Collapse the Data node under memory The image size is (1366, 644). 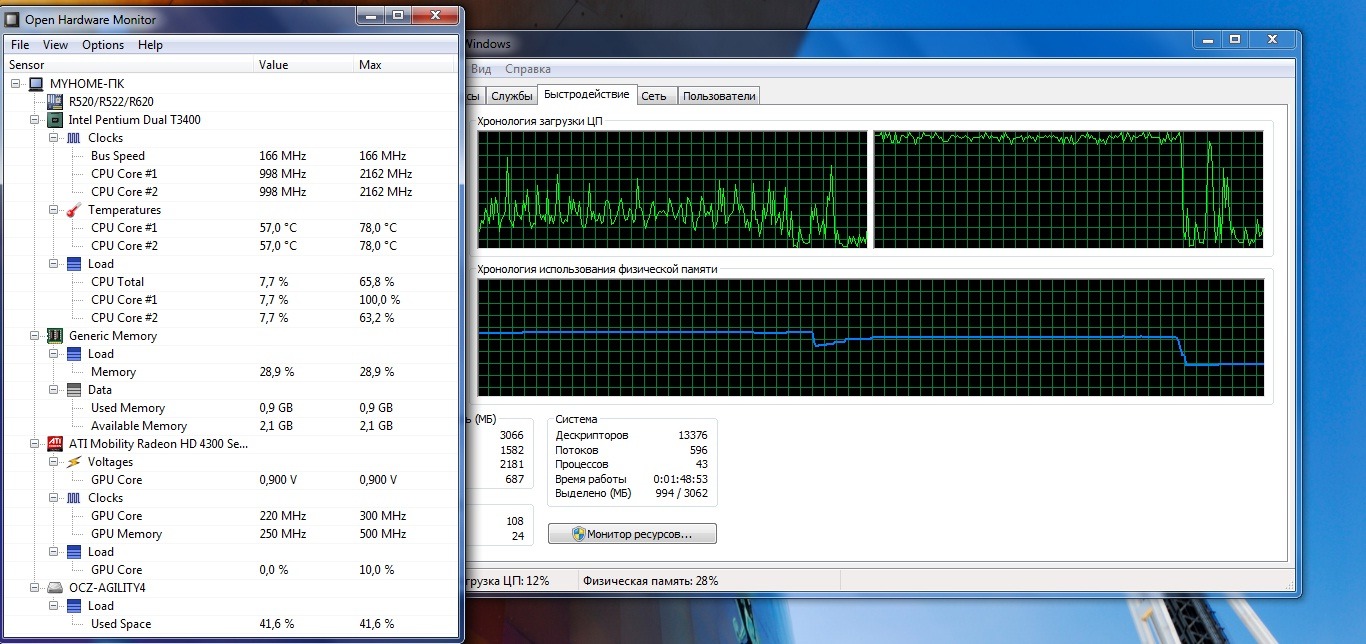tap(54, 390)
